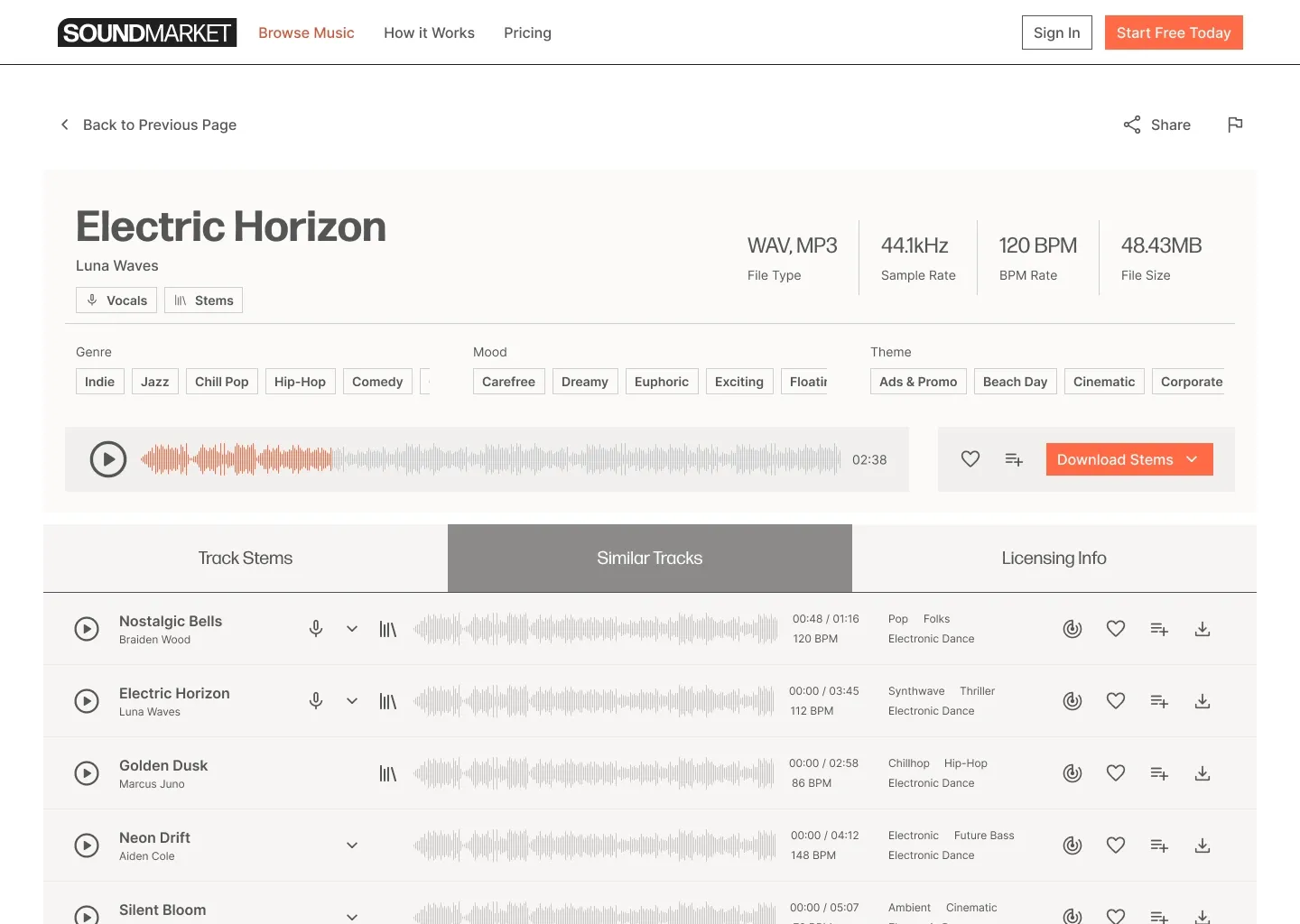Play Golden Dusk track
The height and width of the screenshot is (924, 1300).
tap(87, 773)
